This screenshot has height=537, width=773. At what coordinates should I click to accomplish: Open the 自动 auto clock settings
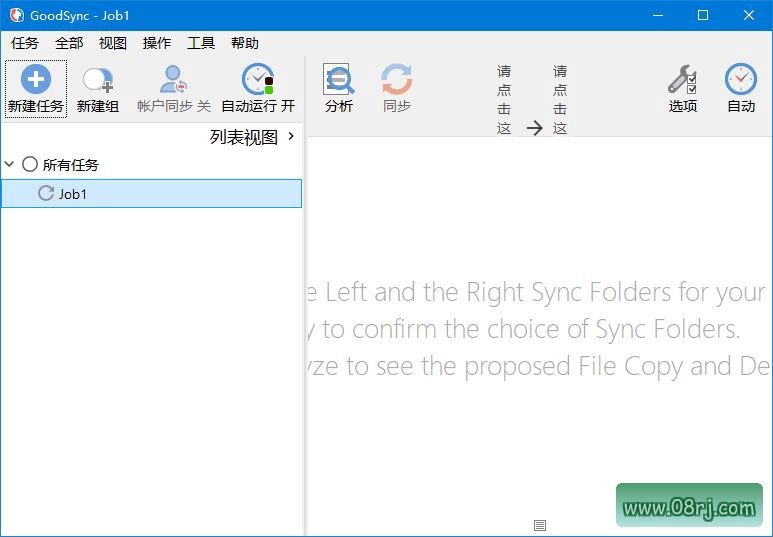pyautogui.click(x=741, y=88)
